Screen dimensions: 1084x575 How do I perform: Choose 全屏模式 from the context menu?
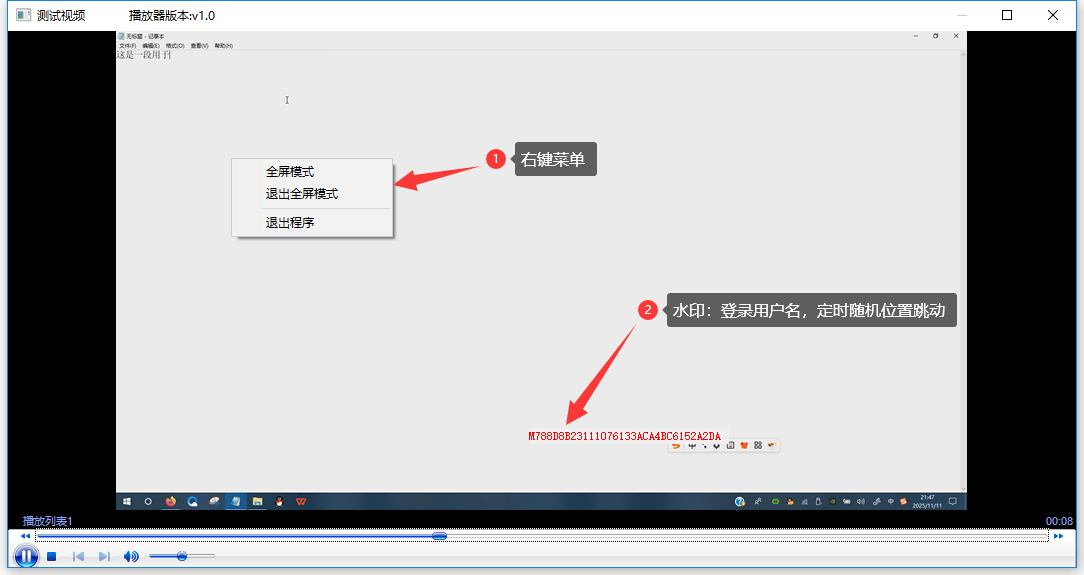click(x=290, y=171)
